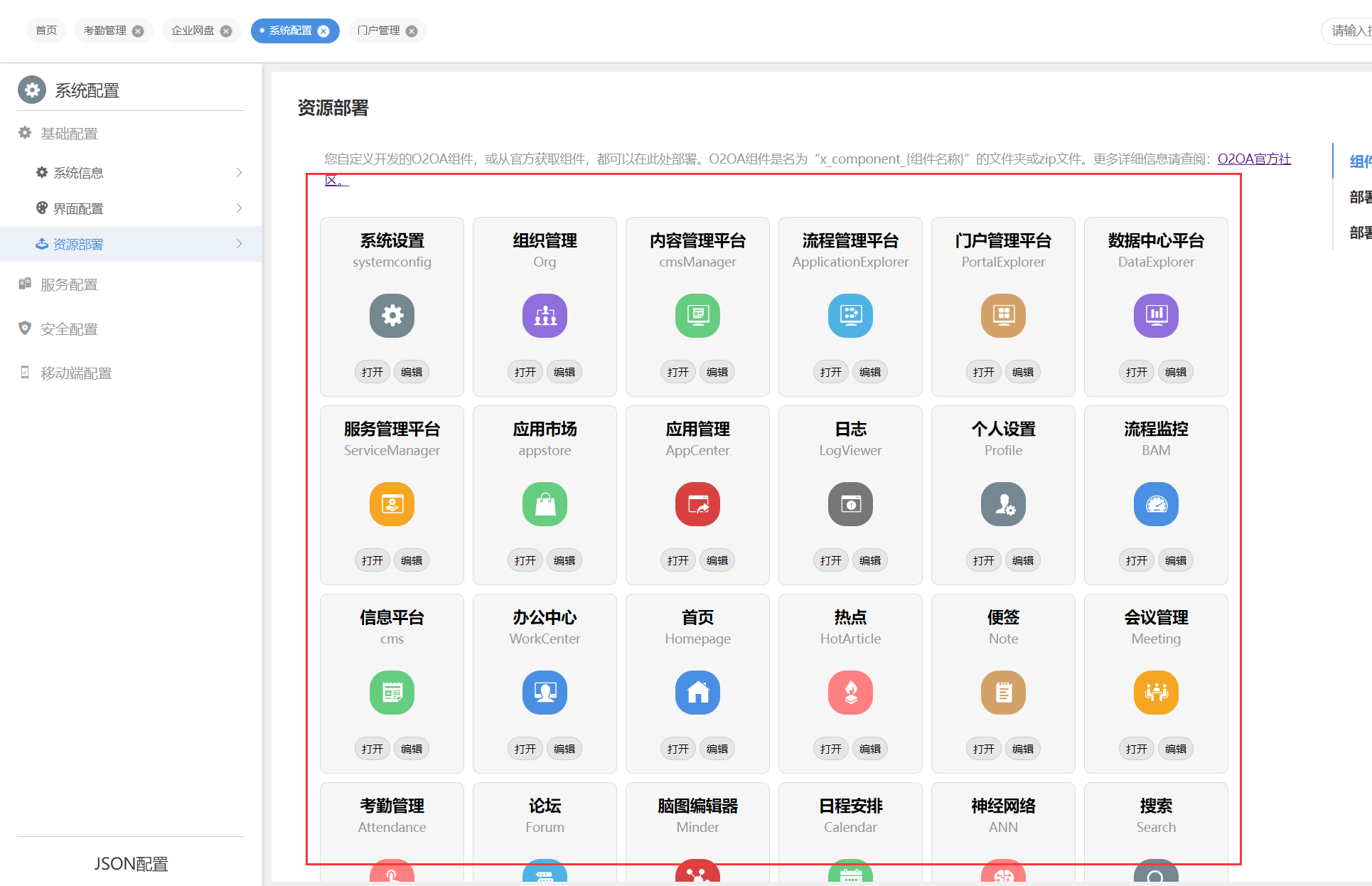Image resolution: width=1372 pixels, height=886 pixels.
Task: Click the Meeting orange icon
Action: point(1156,692)
